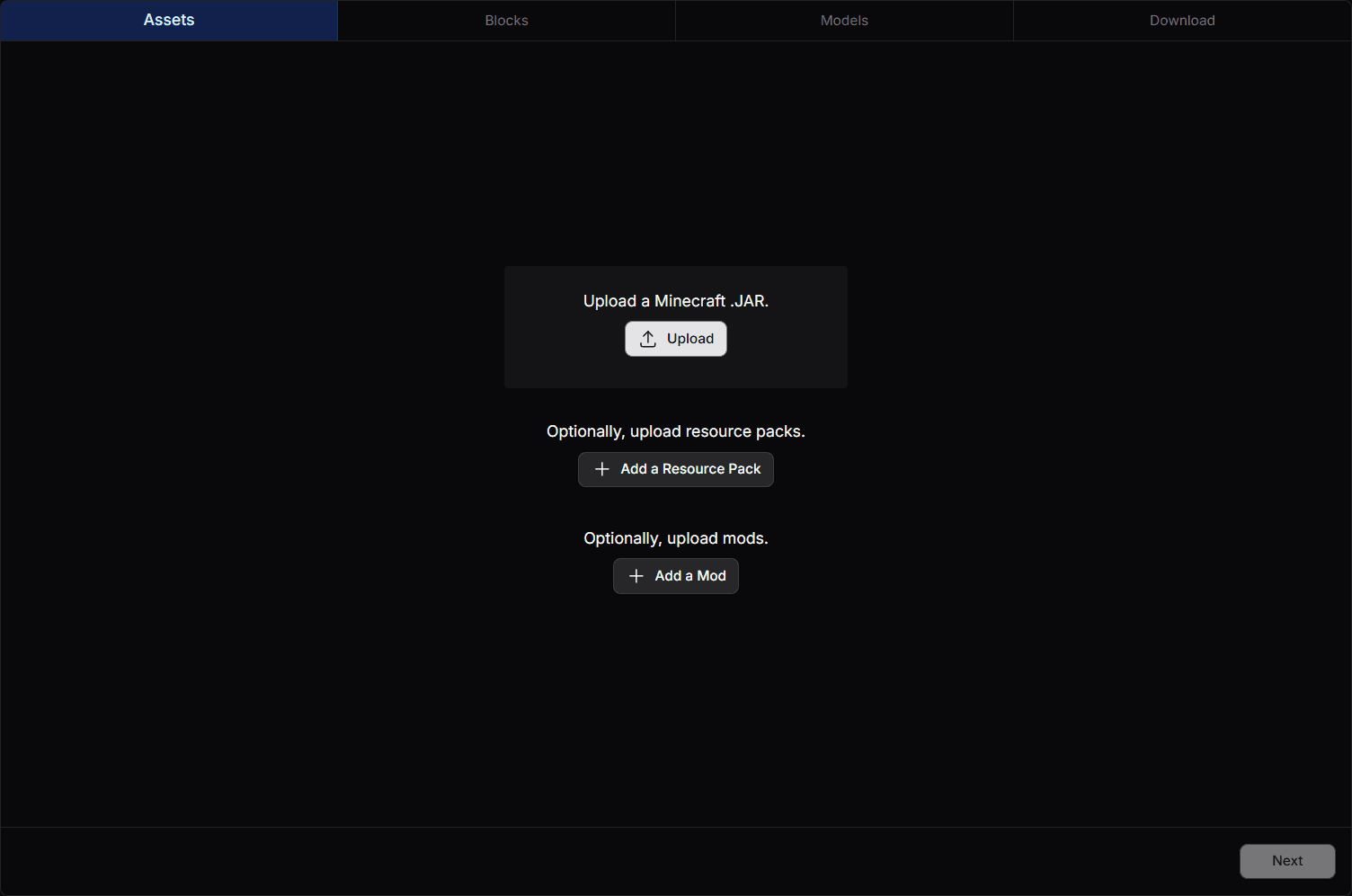This screenshot has width=1352, height=896.
Task: Click 'Optionally, upload mods.' text
Action: click(x=676, y=538)
